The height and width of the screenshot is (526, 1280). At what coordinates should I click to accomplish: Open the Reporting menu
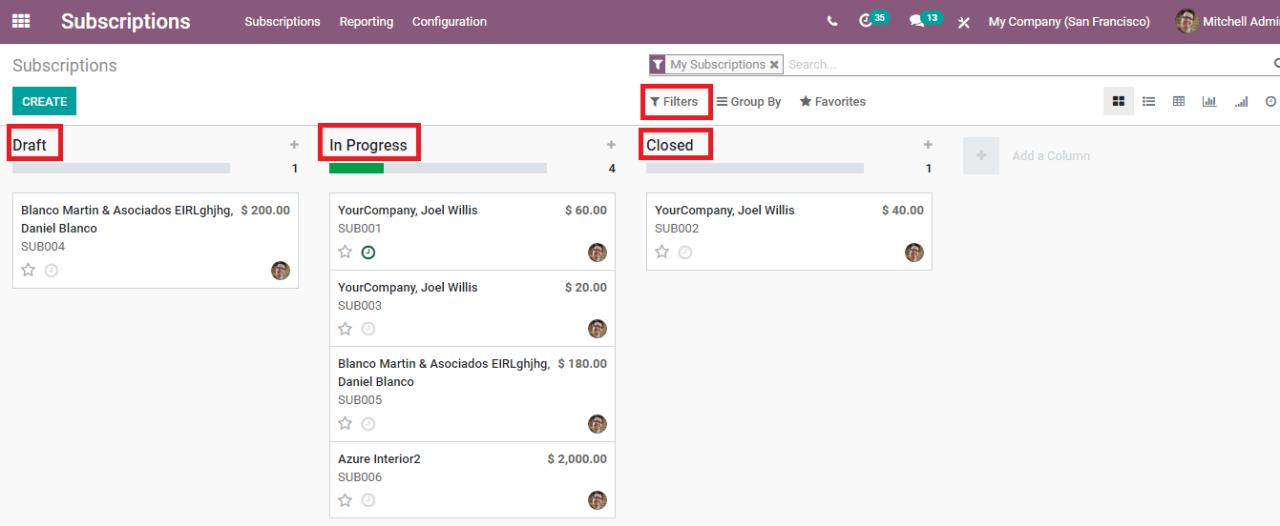tap(366, 22)
